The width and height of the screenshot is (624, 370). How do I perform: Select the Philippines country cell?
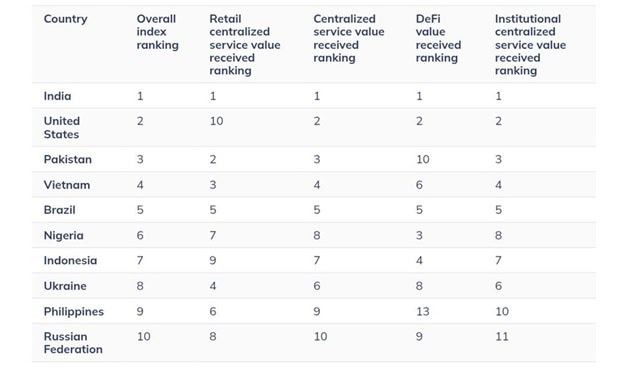click(x=74, y=311)
